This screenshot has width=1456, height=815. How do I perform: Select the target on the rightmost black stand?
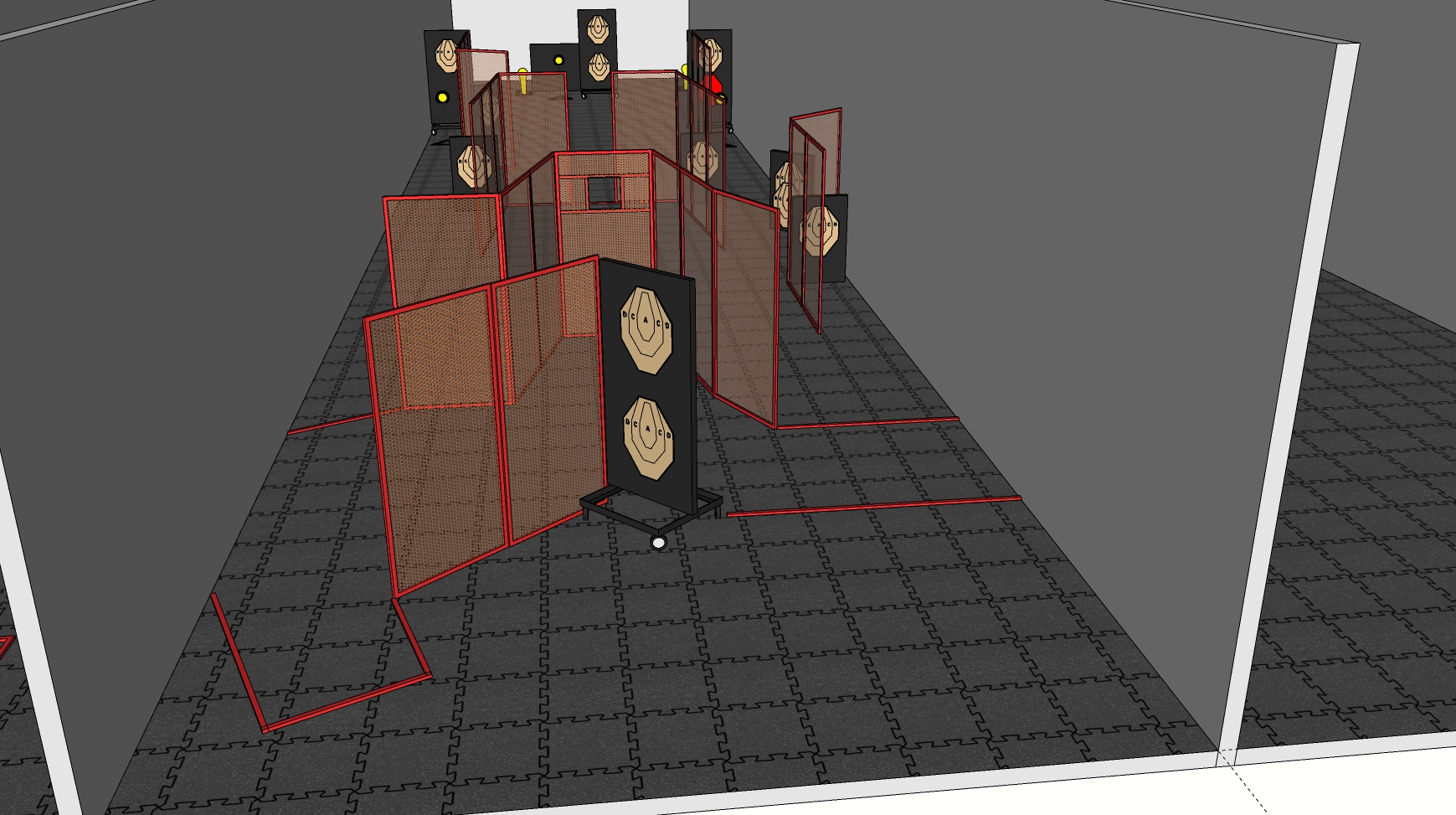click(x=820, y=230)
